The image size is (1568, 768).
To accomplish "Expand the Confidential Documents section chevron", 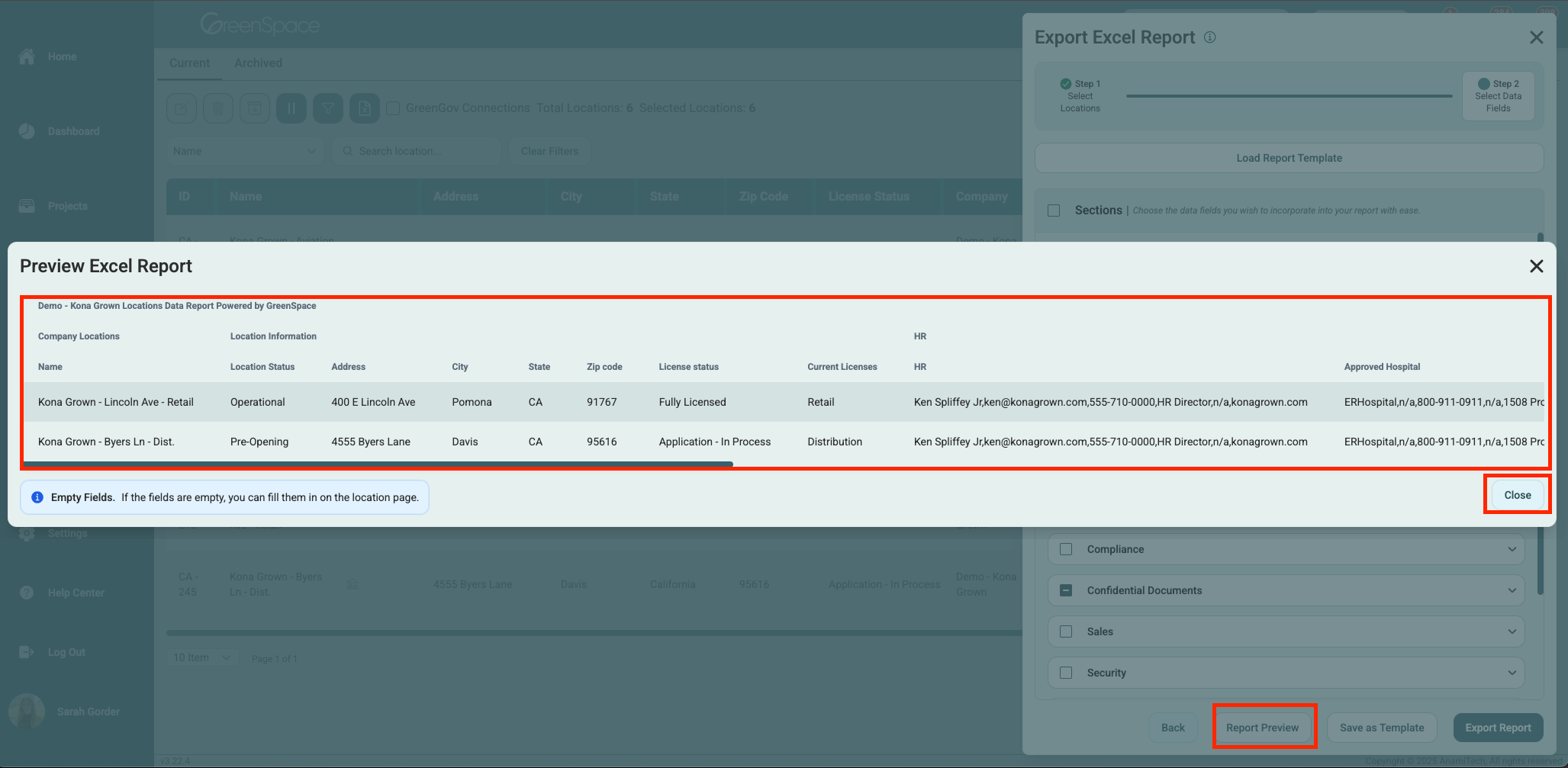I will [1512, 590].
